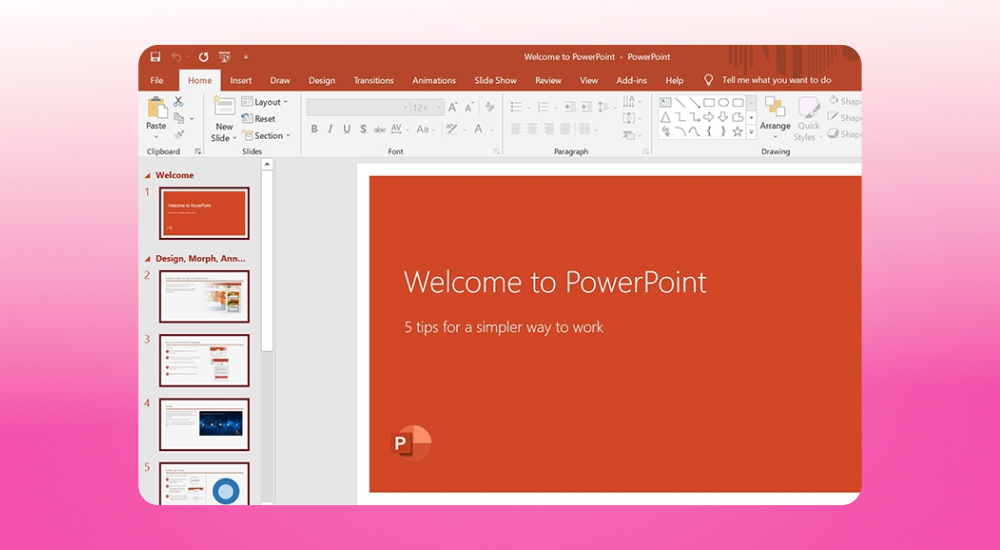Select the Oval shape in gallery

723,102
